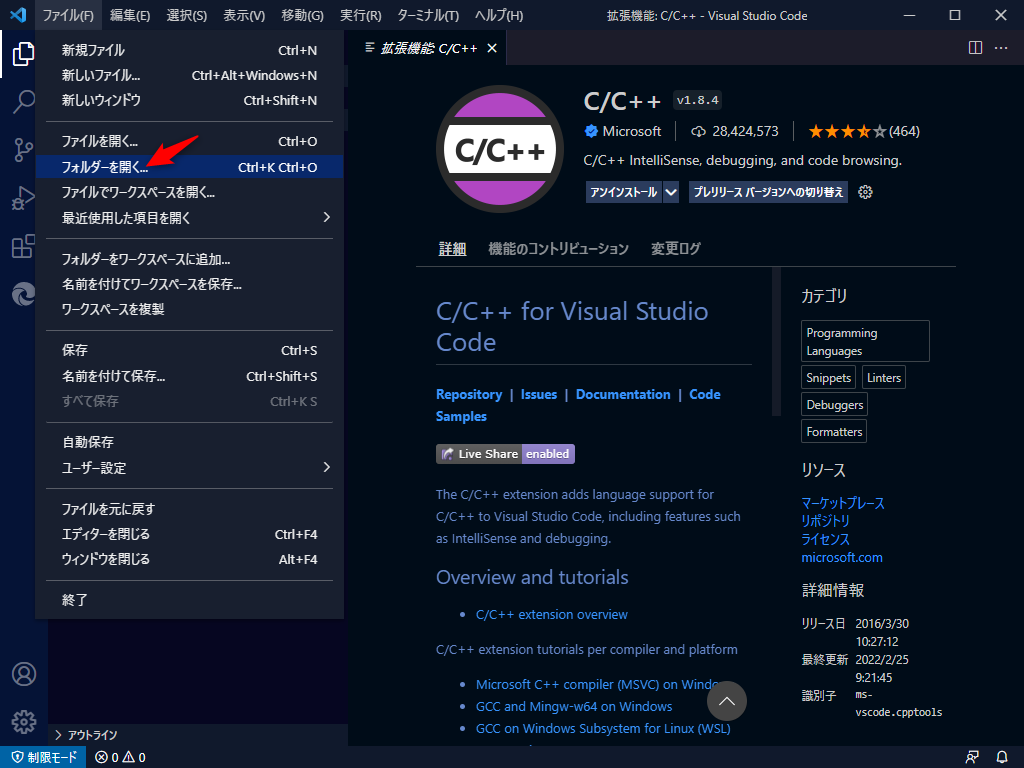Open the 選択(S) menu
This screenshot has width=1024, height=768.
(187, 15)
